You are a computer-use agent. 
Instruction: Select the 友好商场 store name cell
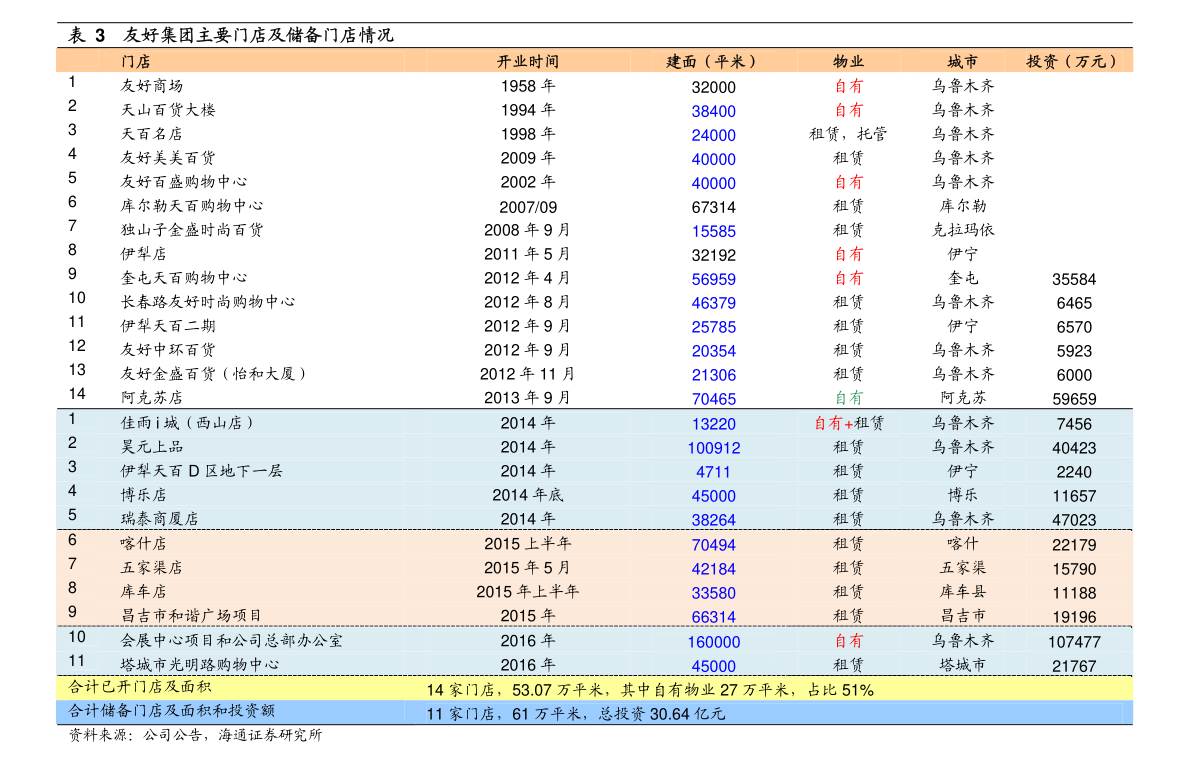(151, 86)
